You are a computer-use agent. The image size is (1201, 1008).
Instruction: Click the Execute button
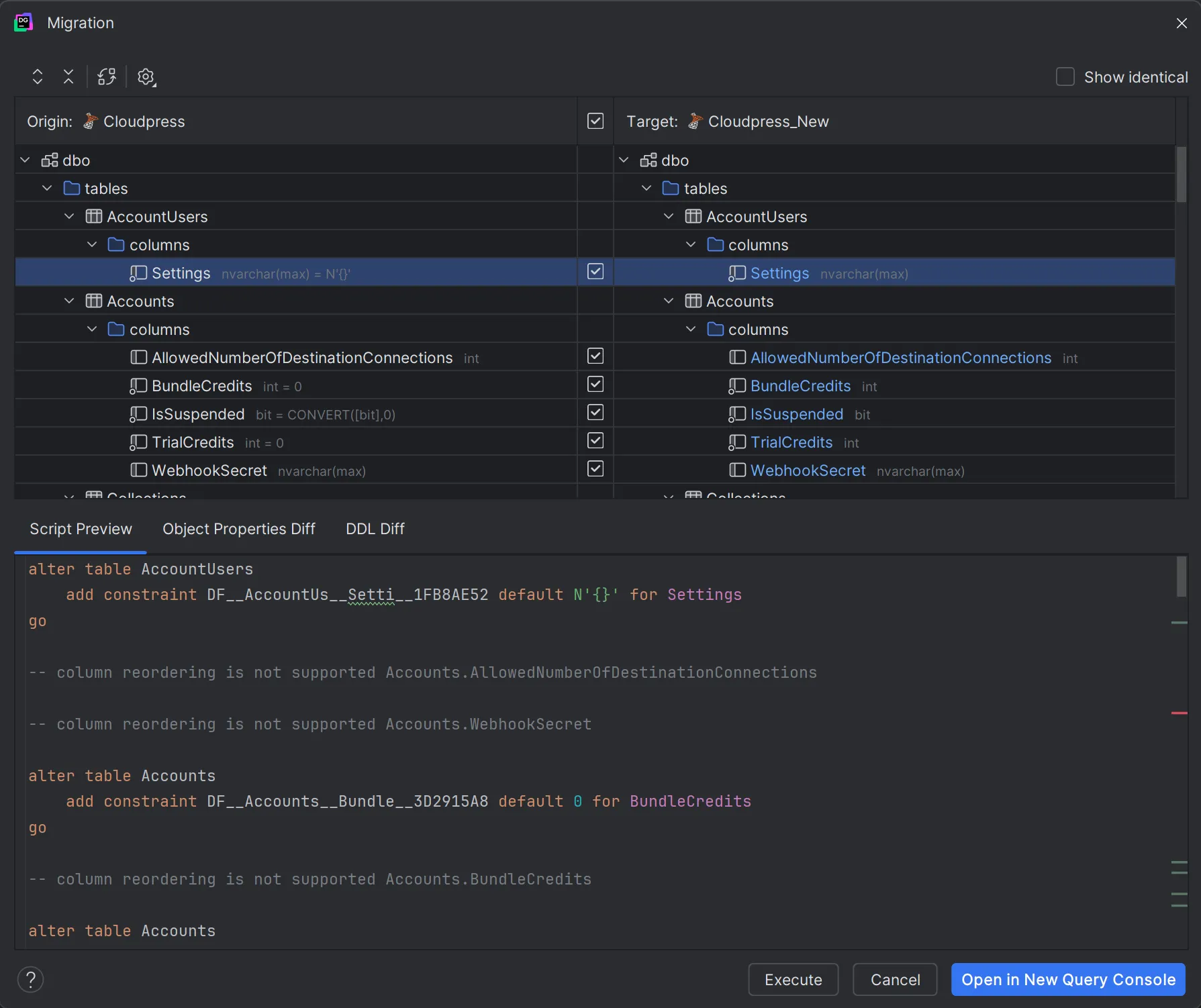tap(793, 979)
